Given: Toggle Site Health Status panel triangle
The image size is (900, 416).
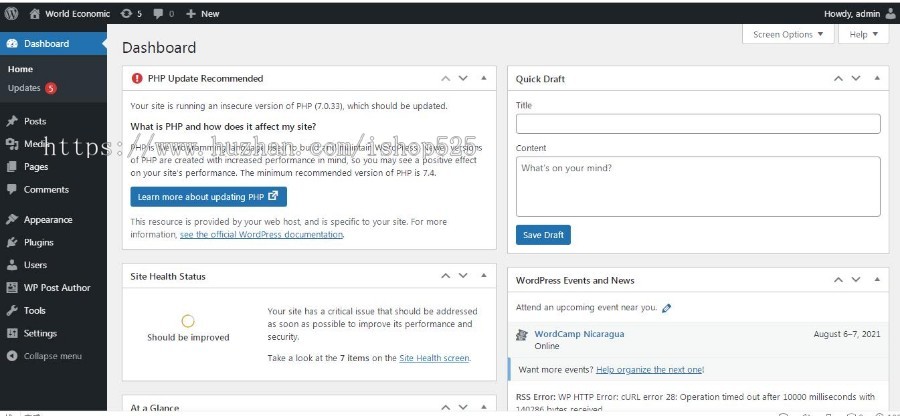Looking at the screenshot, I should click(x=483, y=276).
